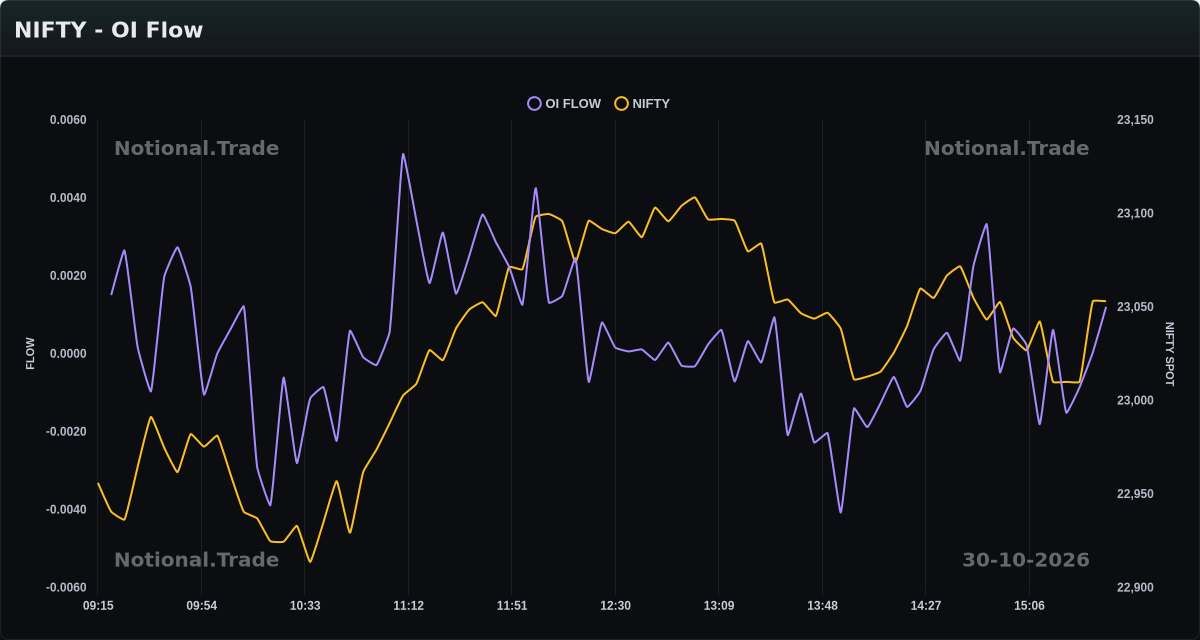Viewport: 1200px width, 640px height.
Task: Click the 12:30 time axis label
Action: (x=615, y=606)
